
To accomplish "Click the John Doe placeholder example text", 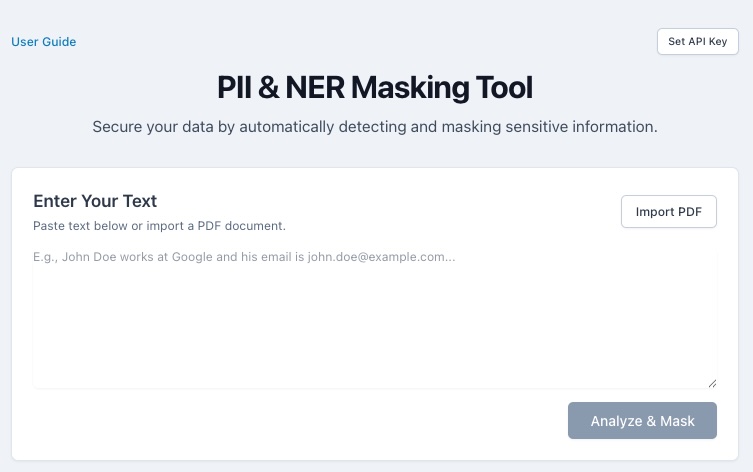I will pos(244,257).
